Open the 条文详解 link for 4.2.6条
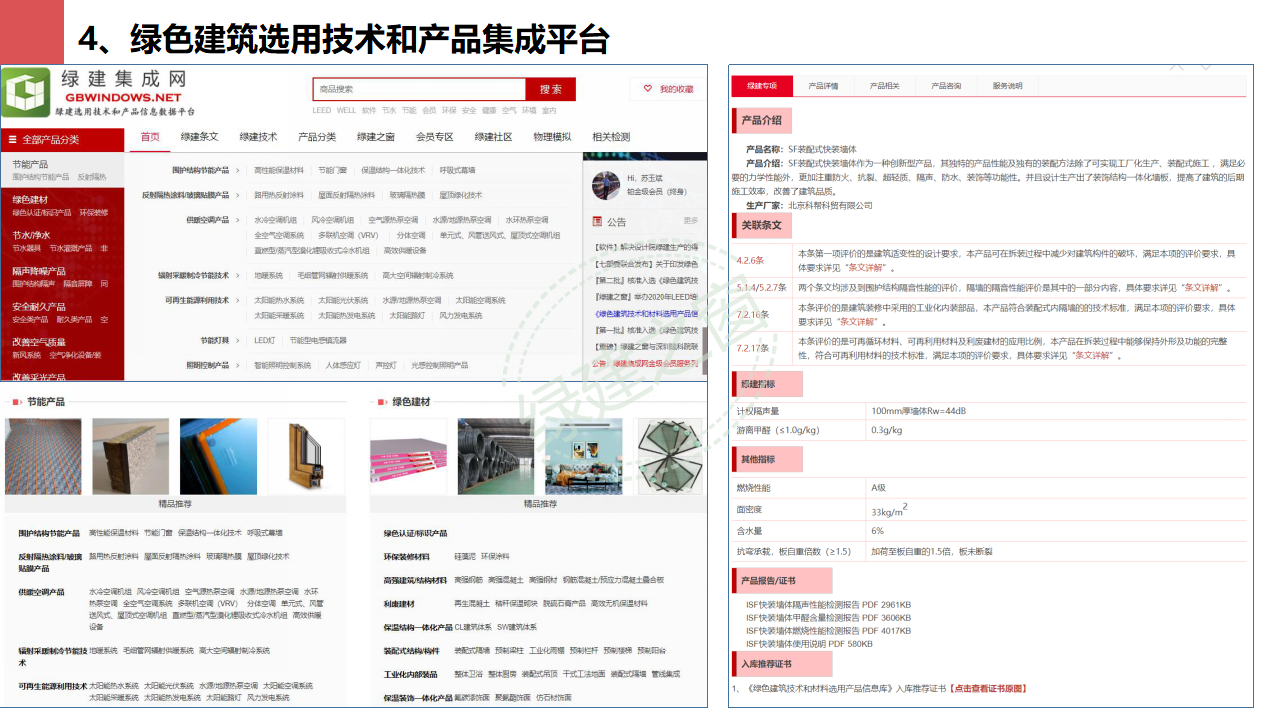Image resolution: width=1280 pixels, height=720 pixels. click(867, 268)
